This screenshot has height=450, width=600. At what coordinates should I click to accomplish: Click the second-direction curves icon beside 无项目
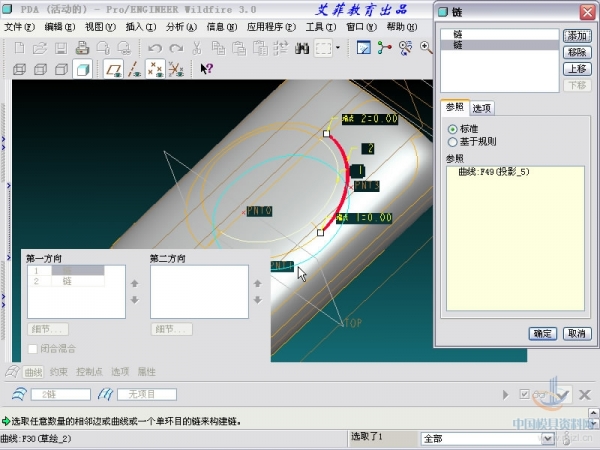pos(106,394)
